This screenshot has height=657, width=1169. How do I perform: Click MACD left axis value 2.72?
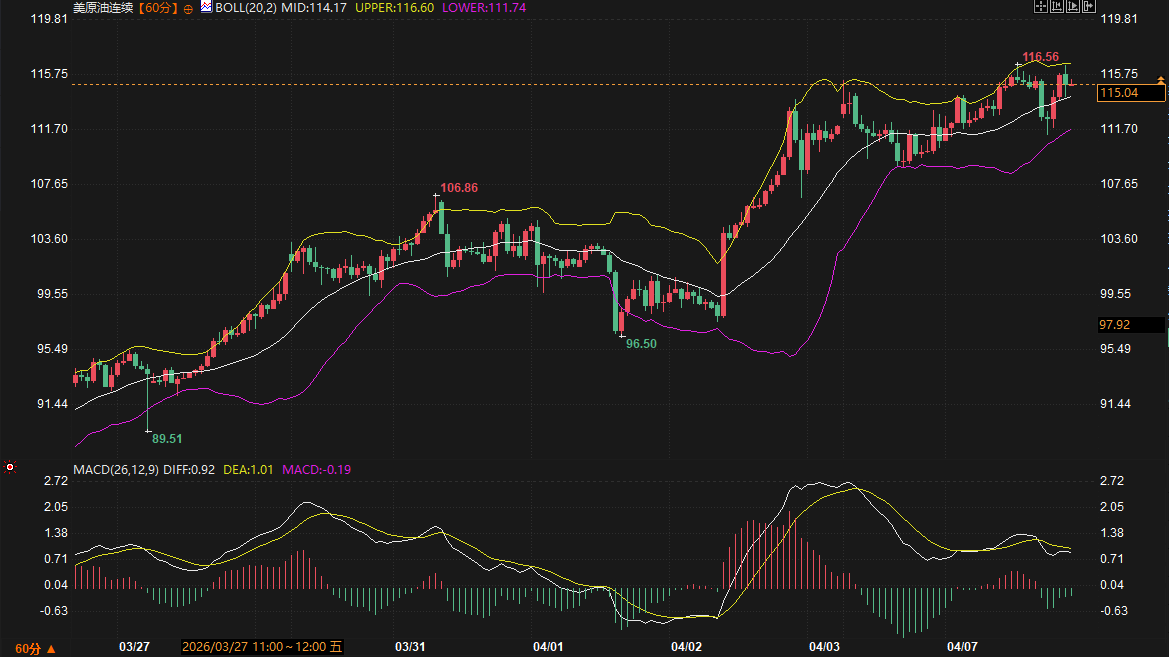pos(56,481)
